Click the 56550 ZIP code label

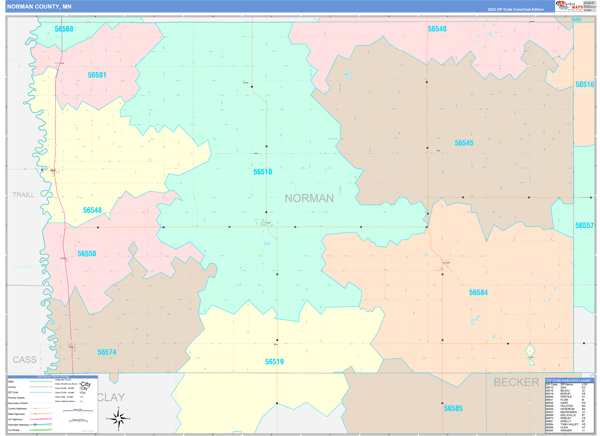(87, 254)
